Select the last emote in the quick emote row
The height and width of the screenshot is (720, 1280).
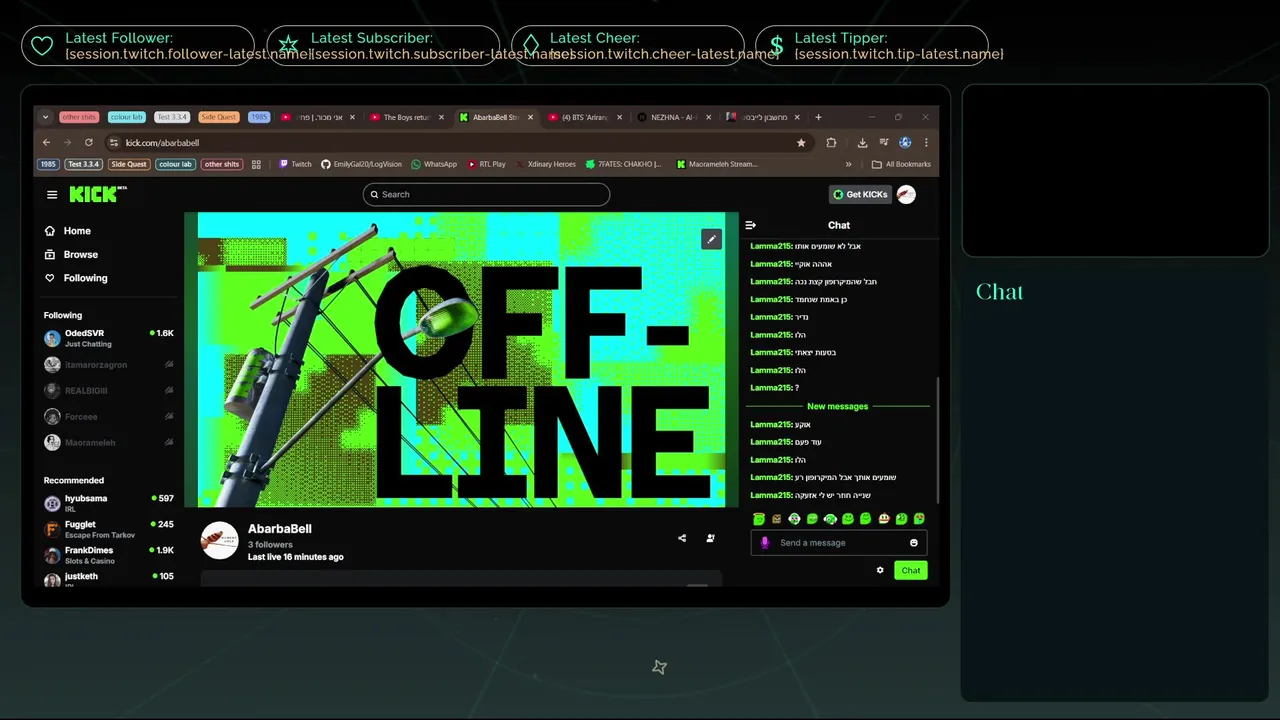tap(919, 519)
